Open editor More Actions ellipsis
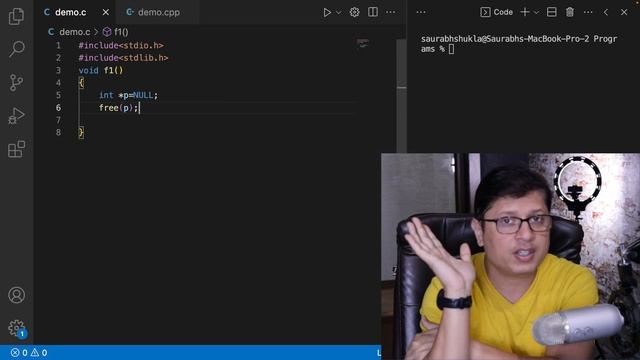Screen dimensions: 640x360 point(391,12)
